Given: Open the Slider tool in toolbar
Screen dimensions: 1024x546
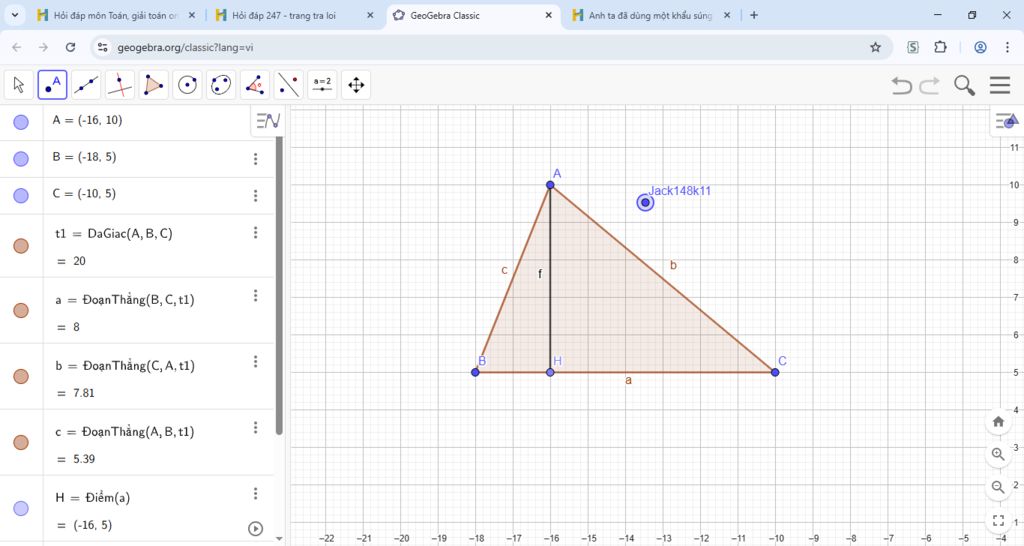Looking at the screenshot, I should pyautogui.click(x=322, y=85).
